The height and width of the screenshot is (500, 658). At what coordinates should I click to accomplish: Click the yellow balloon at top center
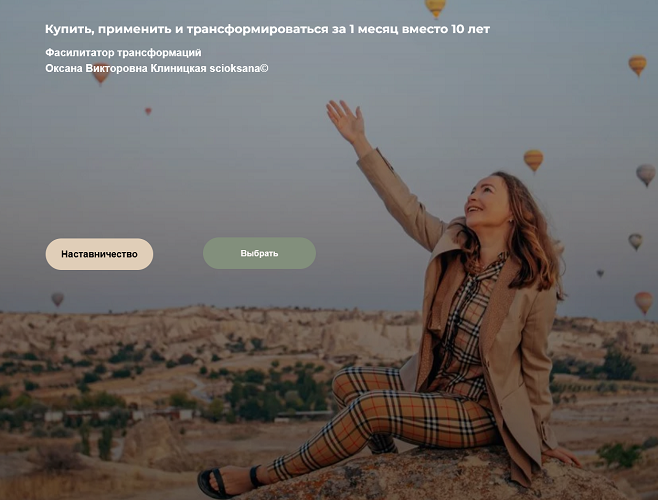pyautogui.click(x=435, y=8)
